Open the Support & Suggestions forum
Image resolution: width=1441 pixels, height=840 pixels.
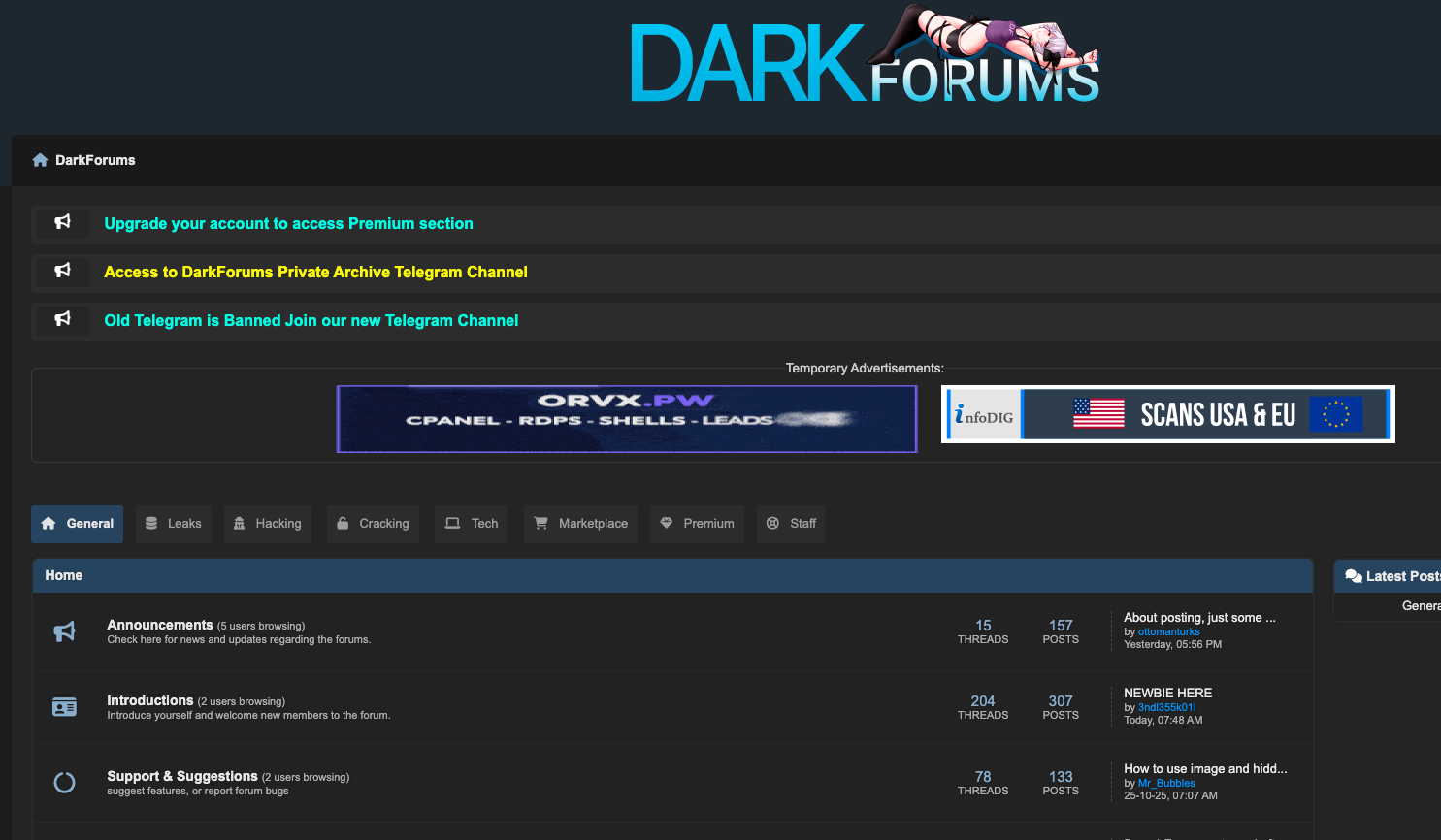tap(182, 776)
